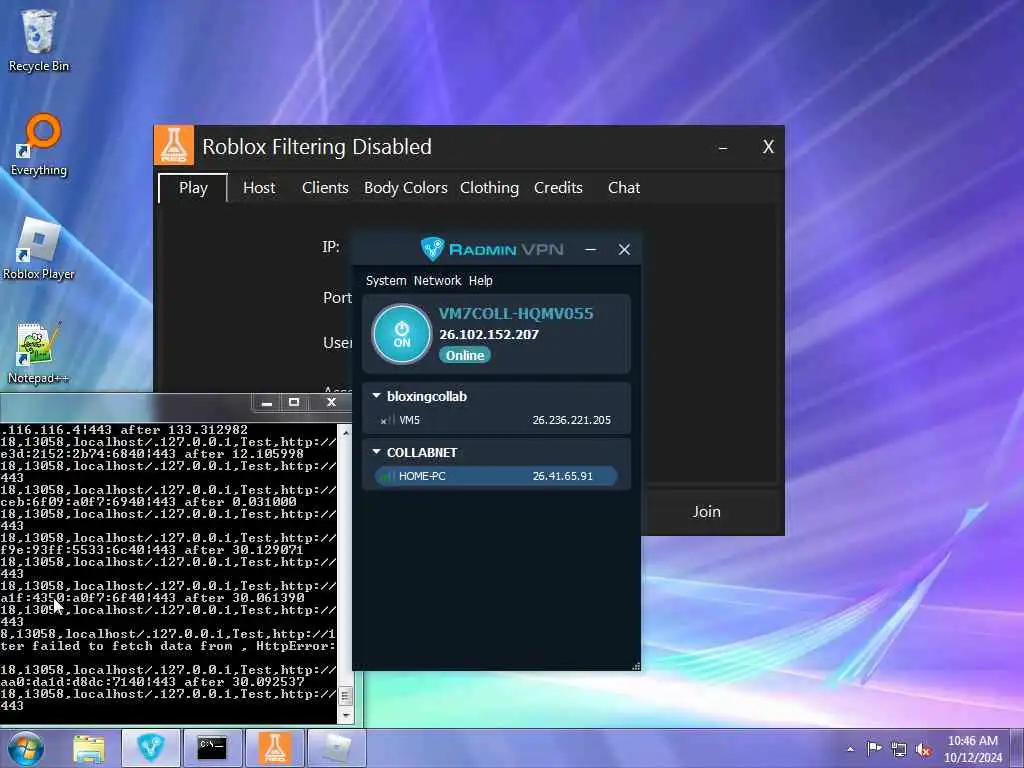The height and width of the screenshot is (768, 1024).
Task: Click the taskbar clock showing 10:46 AM
Action: 973,749
